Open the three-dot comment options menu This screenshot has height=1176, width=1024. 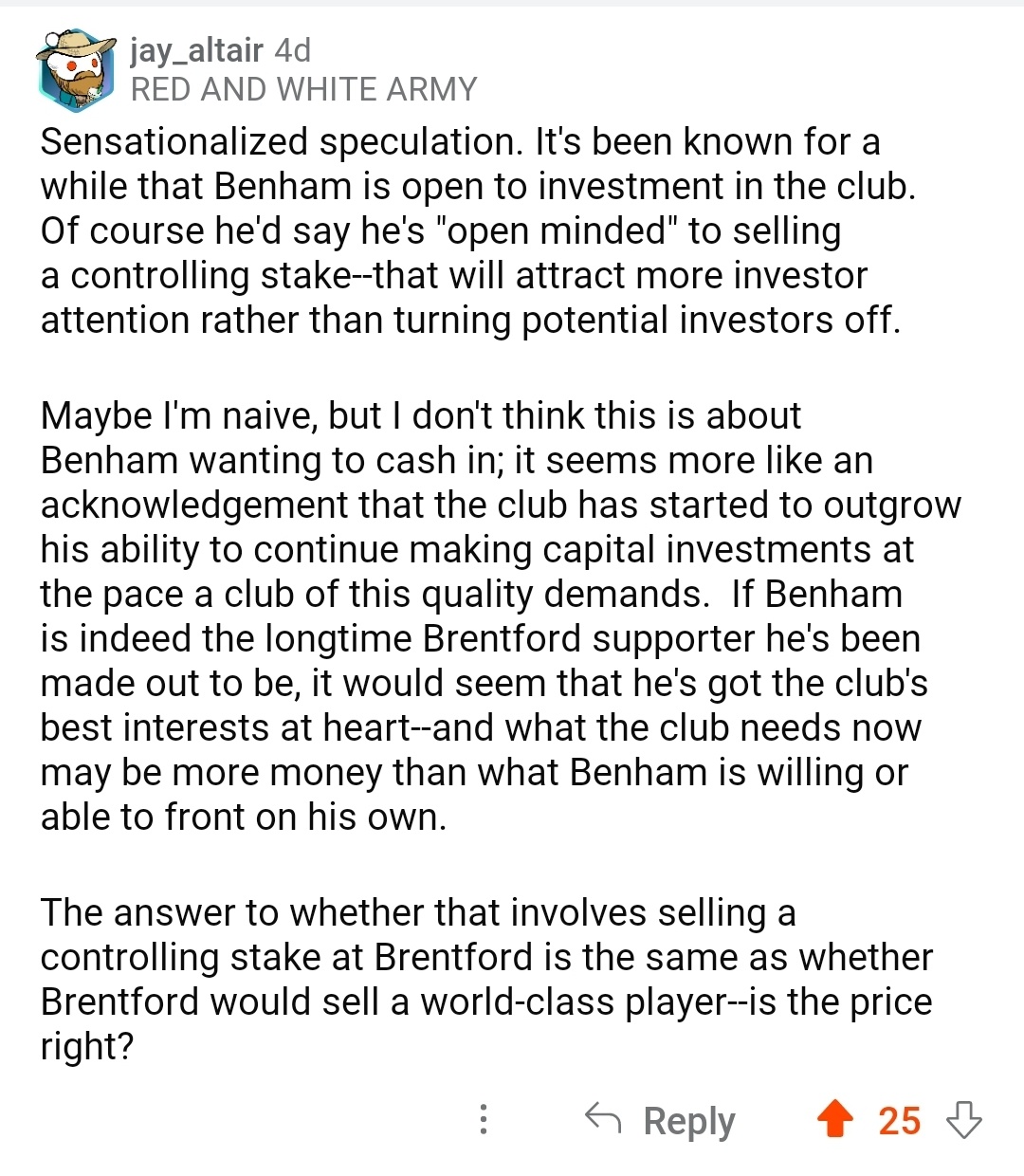pos(484,1119)
